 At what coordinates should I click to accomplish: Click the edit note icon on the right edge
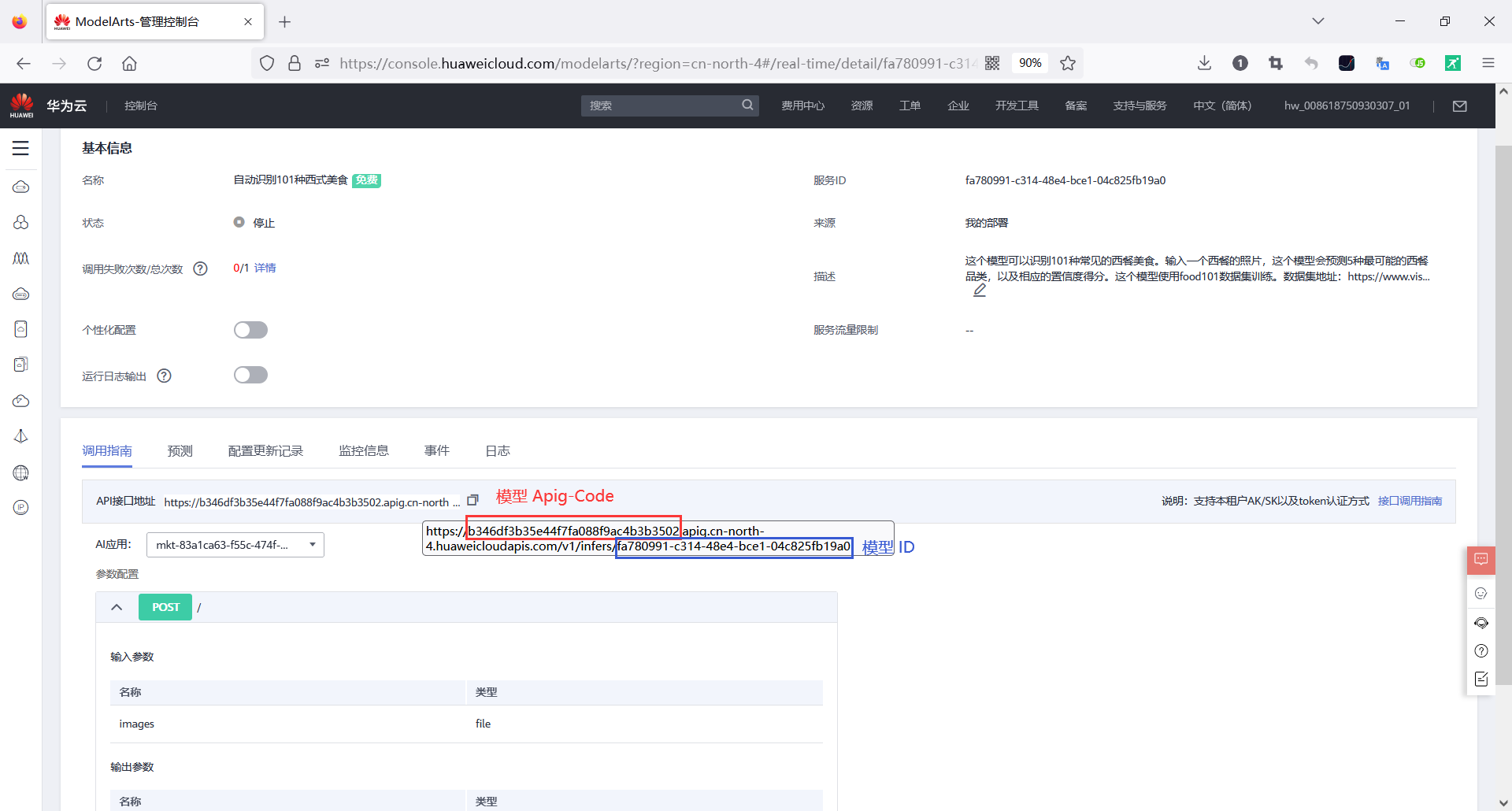(x=1481, y=679)
